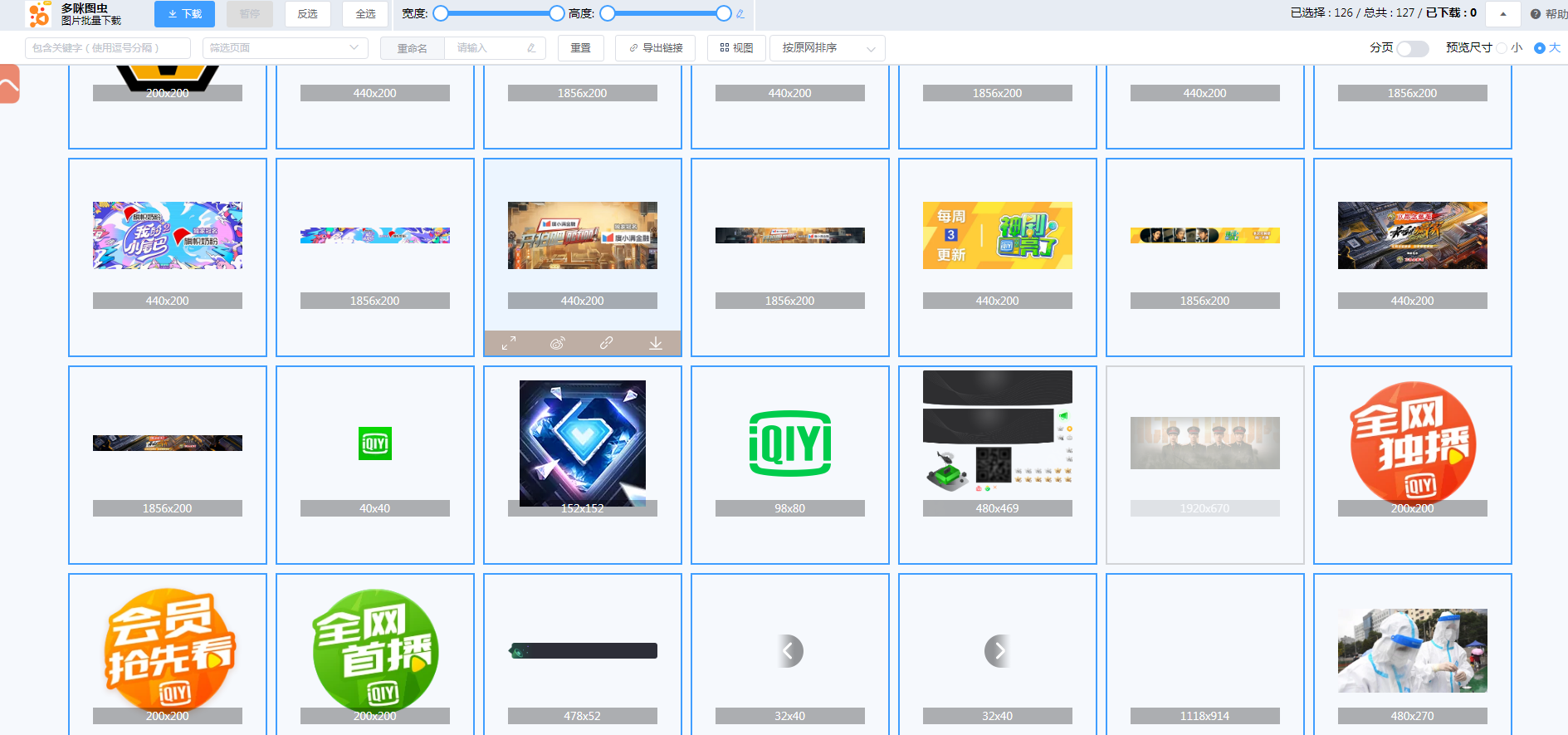Image resolution: width=1568 pixels, height=735 pixels.
Task: Open the 筛选页面 filter dropdown
Action: pyautogui.click(x=285, y=48)
